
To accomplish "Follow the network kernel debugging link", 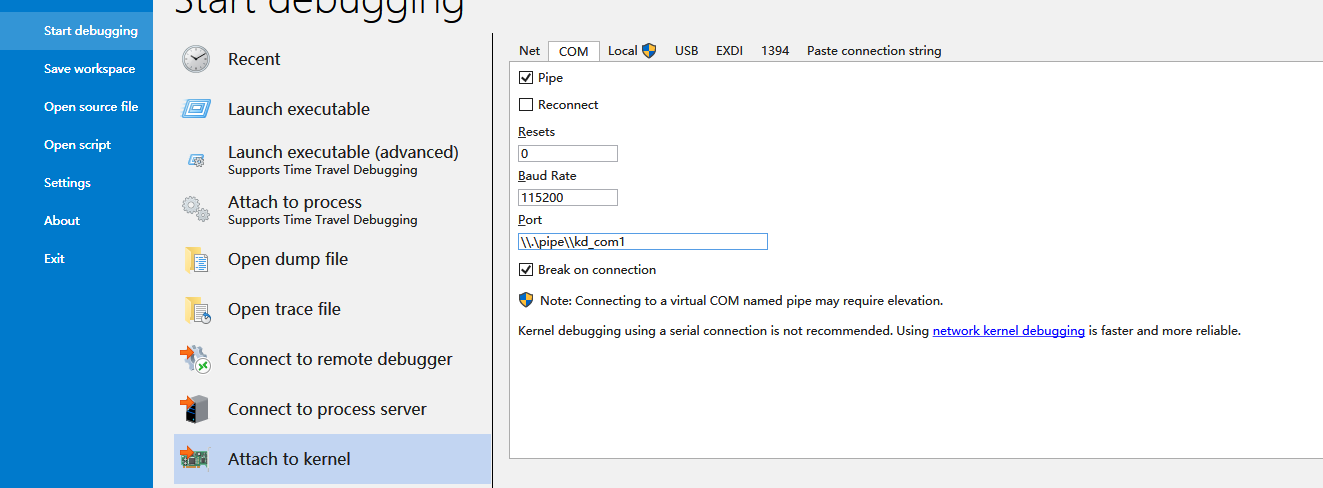I will pos(1008,331).
